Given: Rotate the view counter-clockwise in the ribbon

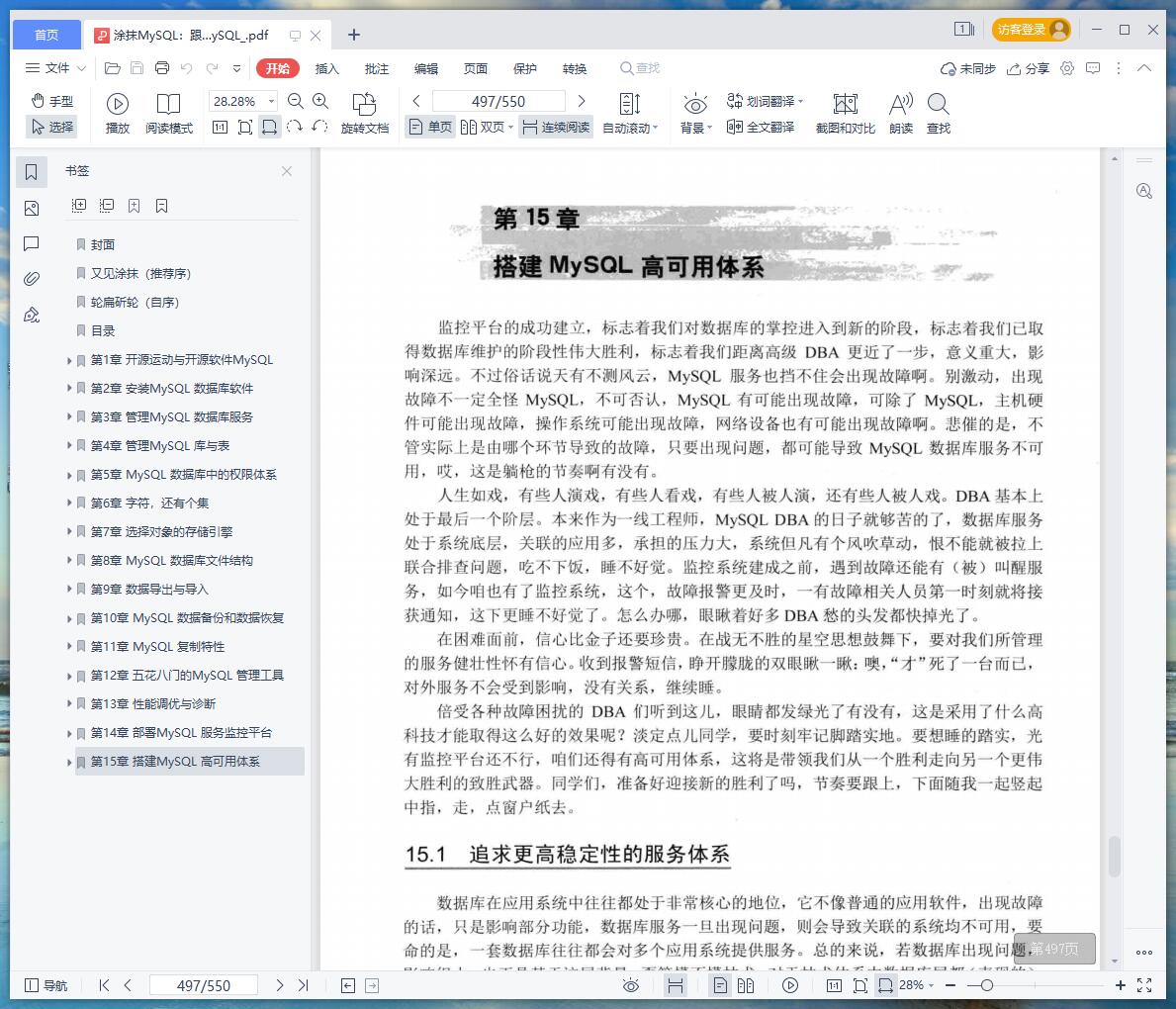Looking at the screenshot, I should click(x=320, y=127).
